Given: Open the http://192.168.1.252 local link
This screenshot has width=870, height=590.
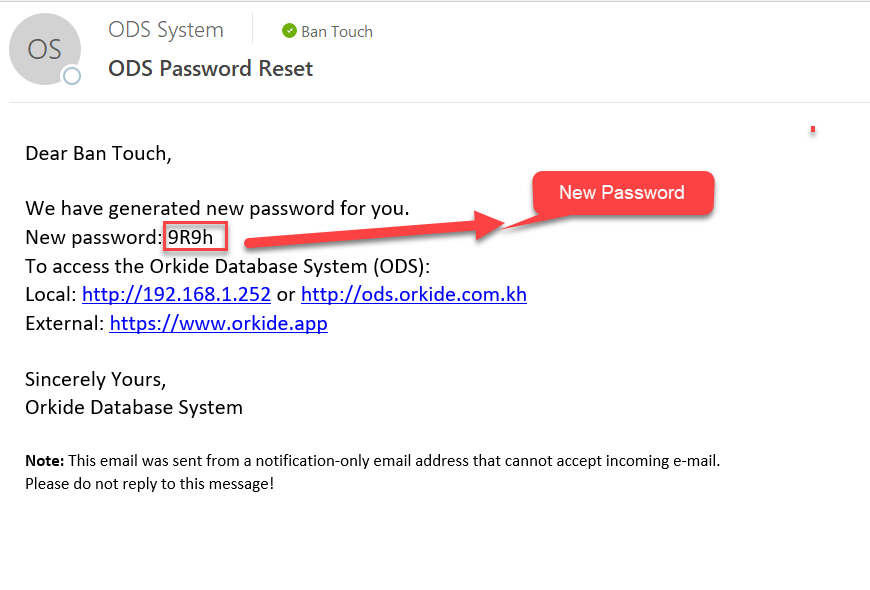Looking at the screenshot, I should point(176,295).
